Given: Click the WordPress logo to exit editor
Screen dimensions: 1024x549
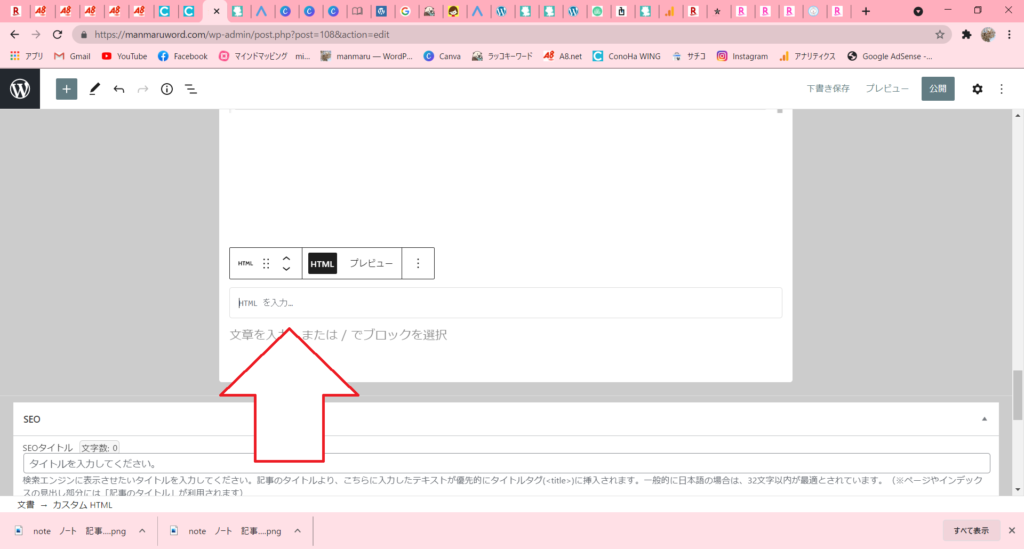Looking at the screenshot, I should [20, 89].
